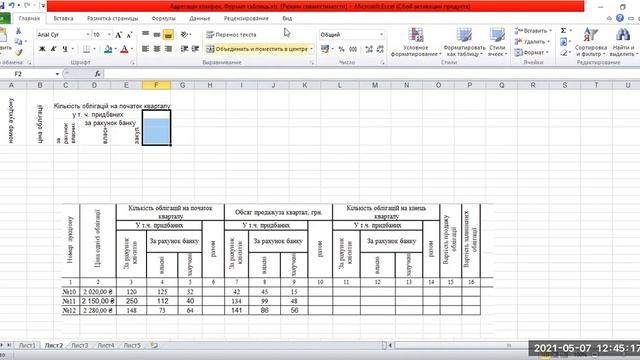Click the Borders icon in the font group
640x360 pixels.
[87, 49]
